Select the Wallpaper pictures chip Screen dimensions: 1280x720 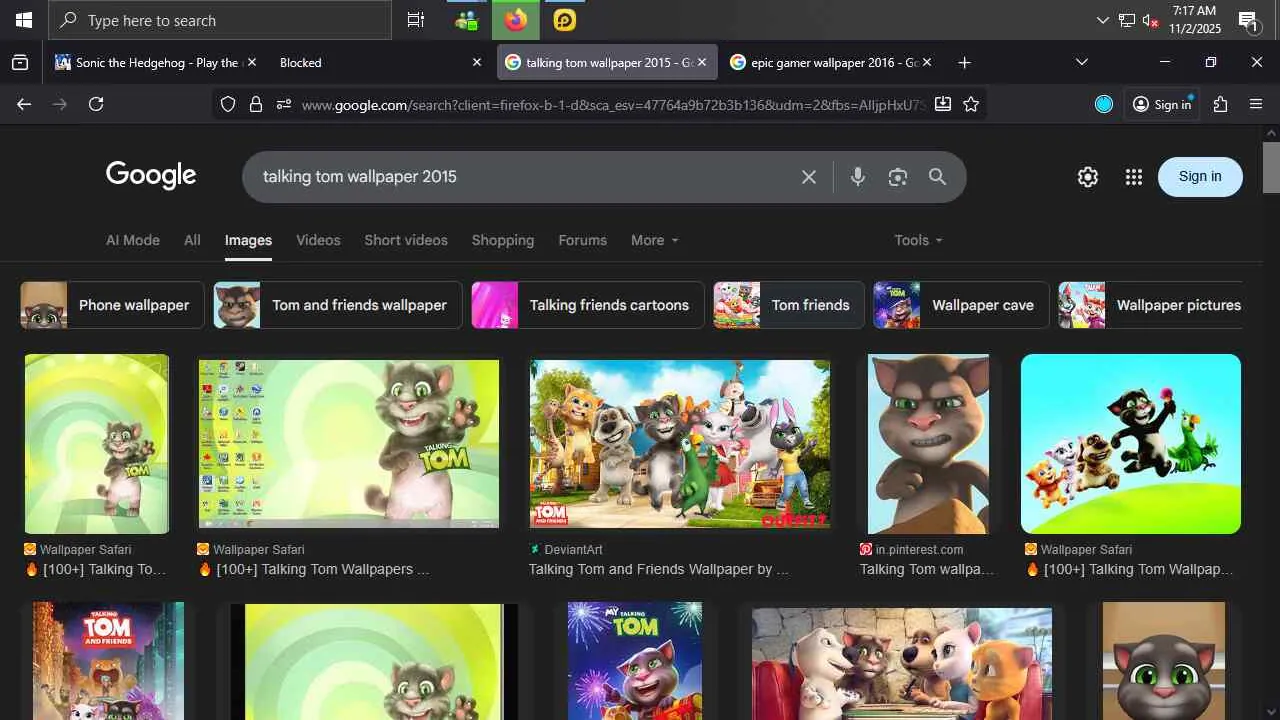pyautogui.click(x=1150, y=305)
